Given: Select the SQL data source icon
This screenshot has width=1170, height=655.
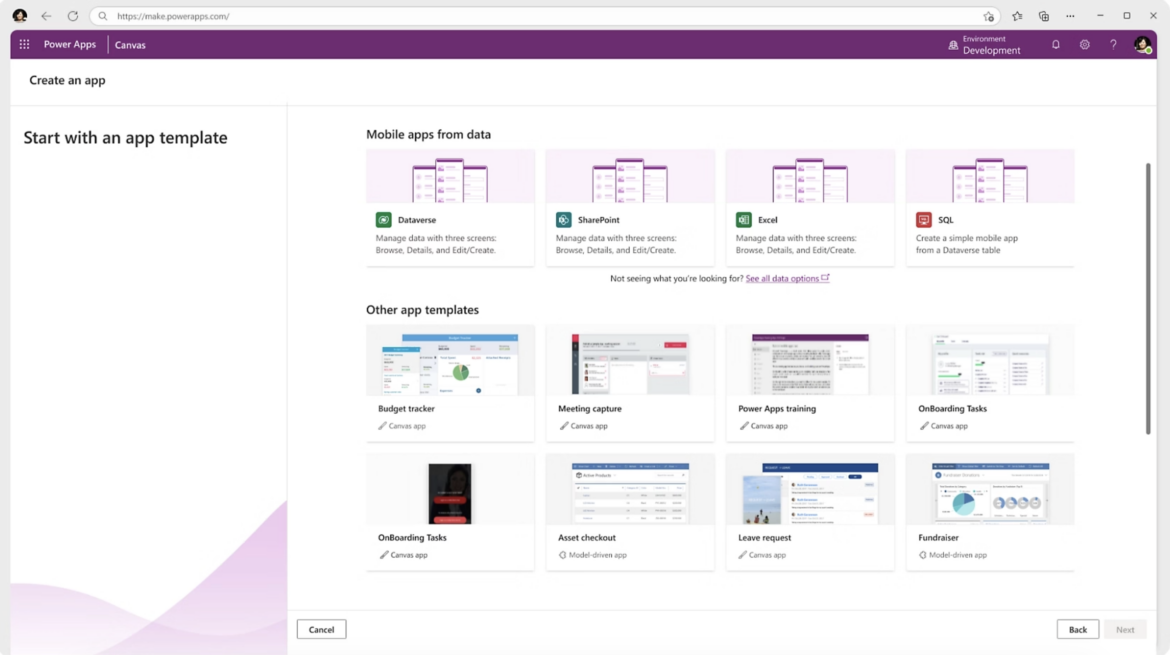Looking at the screenshot, I should [x=924, y=219].
